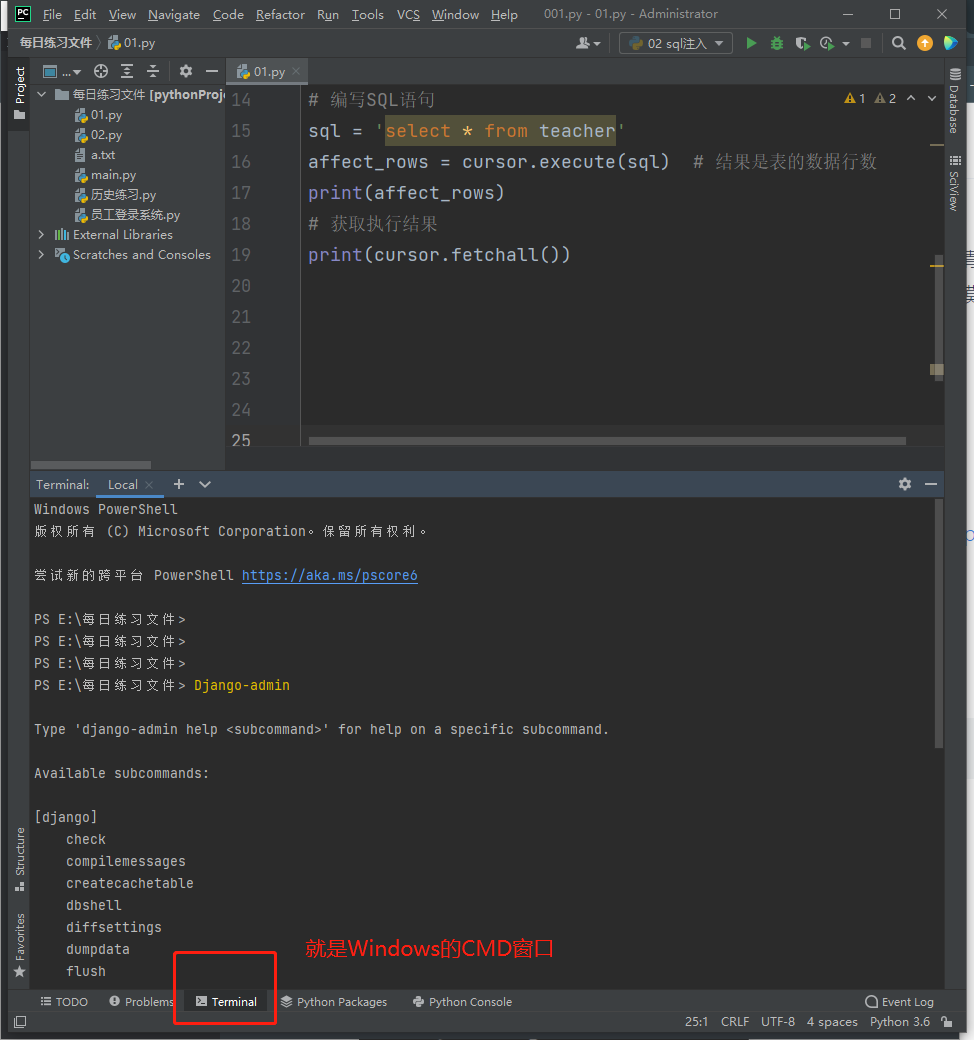
Task: Open the aka.ms/pscore6 link
Action: tap(330, 575)
